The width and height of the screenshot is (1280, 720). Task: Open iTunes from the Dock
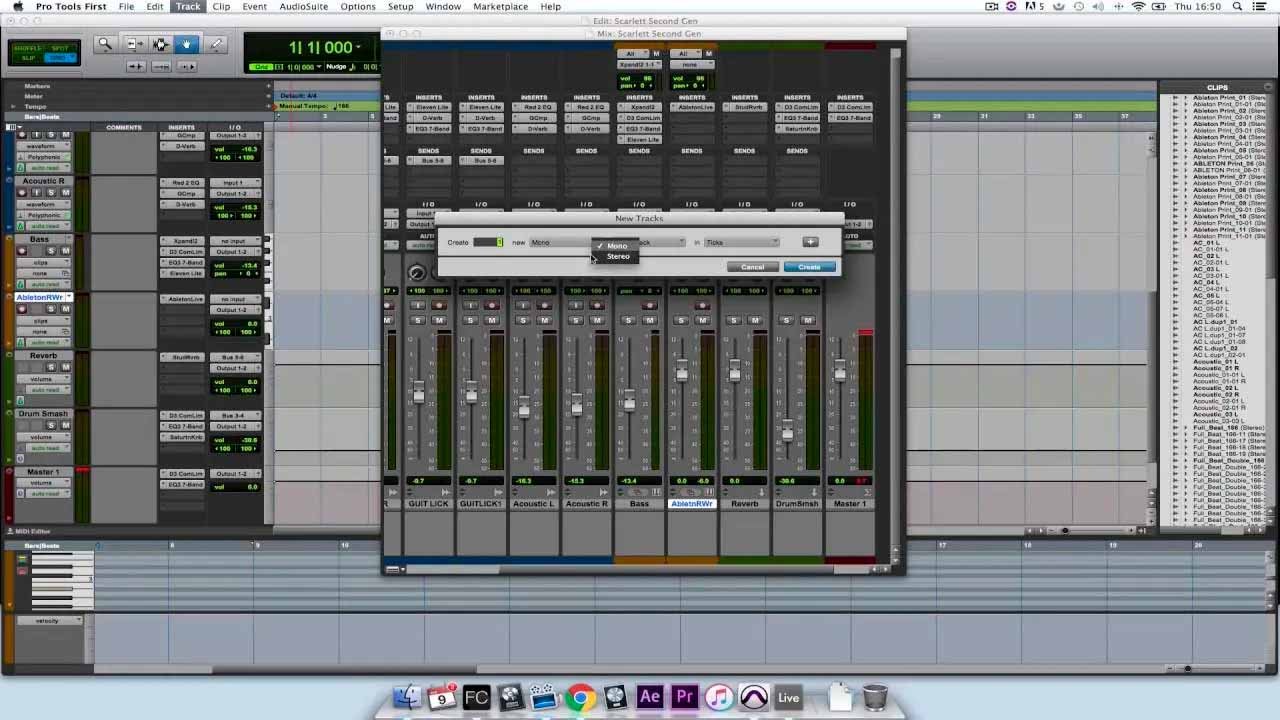(719, 697)
